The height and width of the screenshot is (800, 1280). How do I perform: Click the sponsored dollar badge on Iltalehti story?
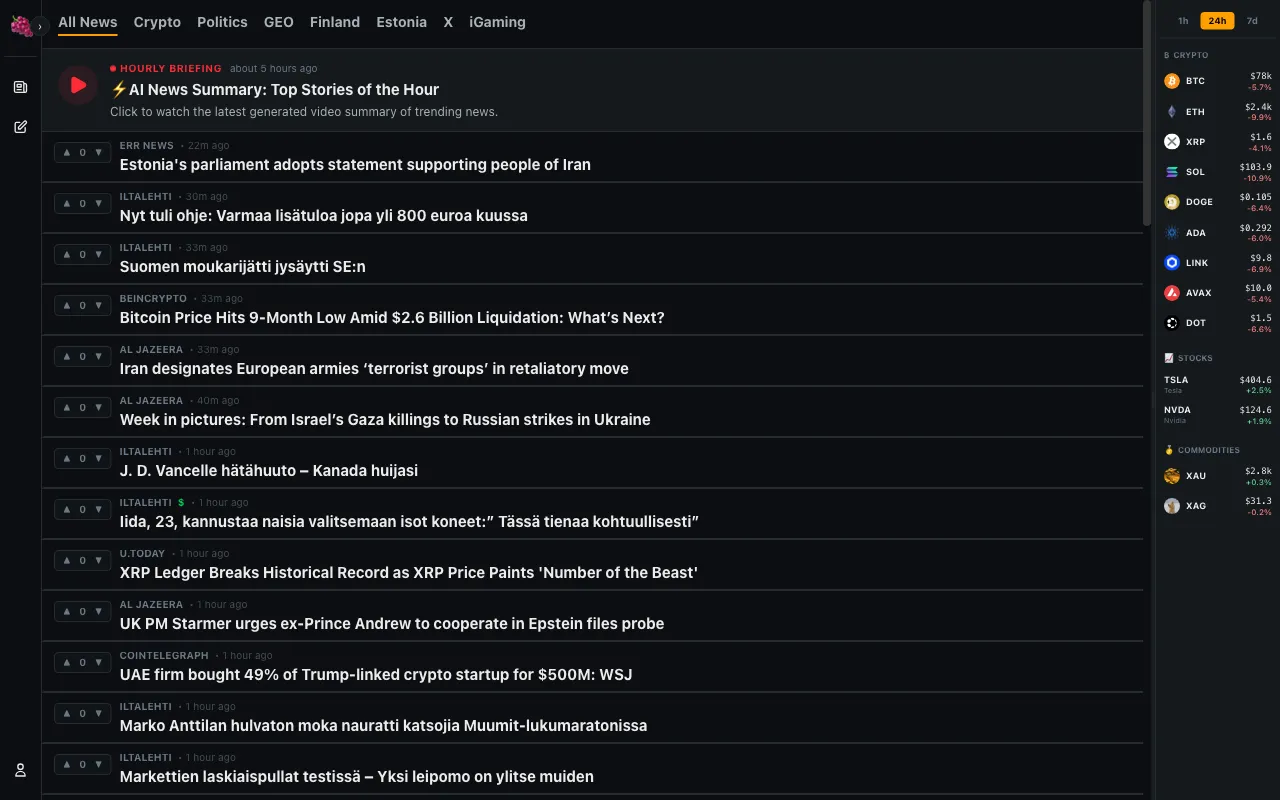(x=181, y=503)
